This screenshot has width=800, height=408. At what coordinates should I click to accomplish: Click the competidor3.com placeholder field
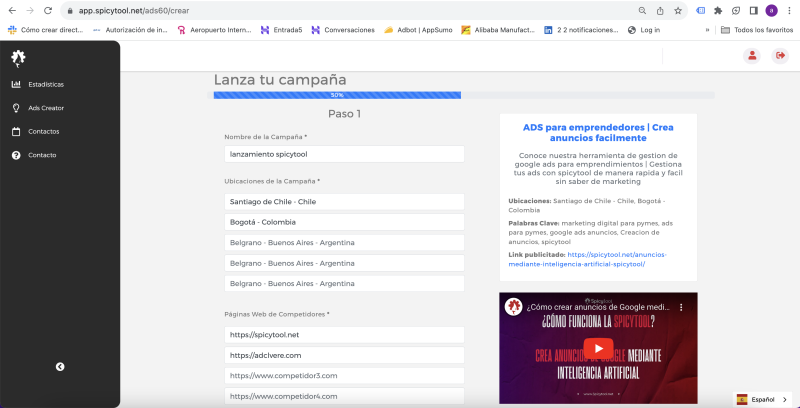(x=344, y=376)
